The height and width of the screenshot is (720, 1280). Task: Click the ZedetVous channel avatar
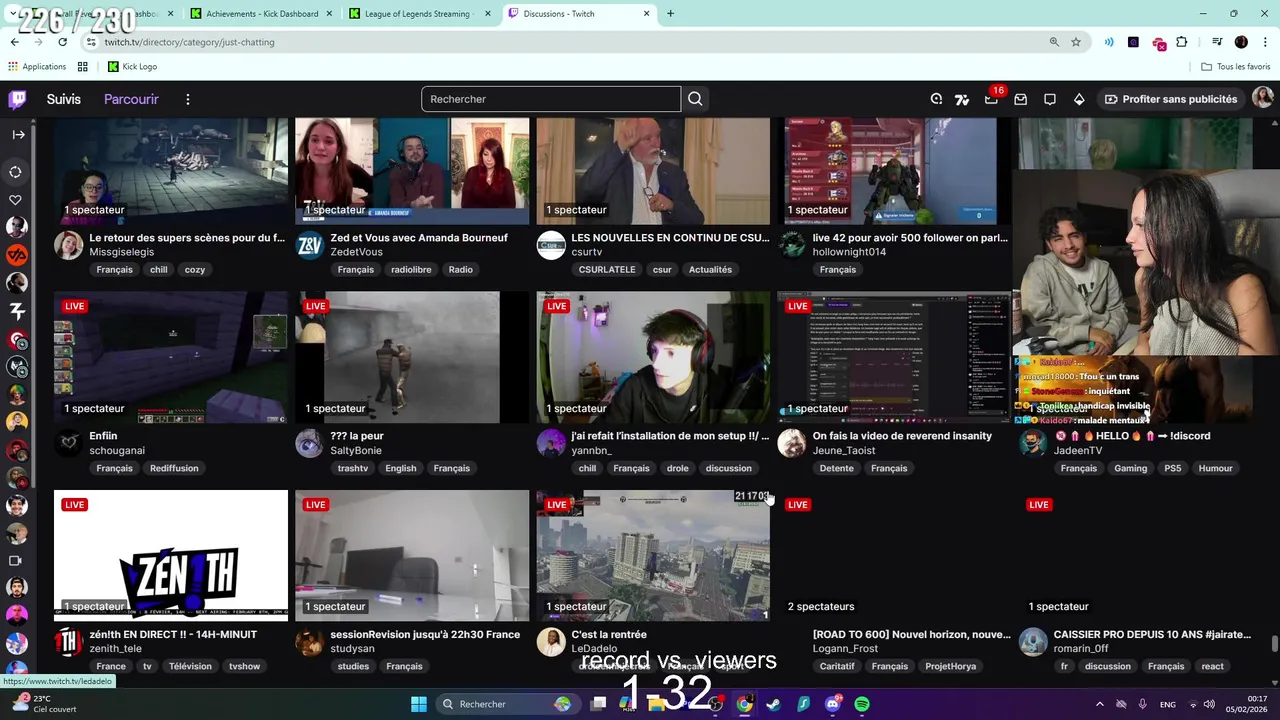(x=310, y=245)
